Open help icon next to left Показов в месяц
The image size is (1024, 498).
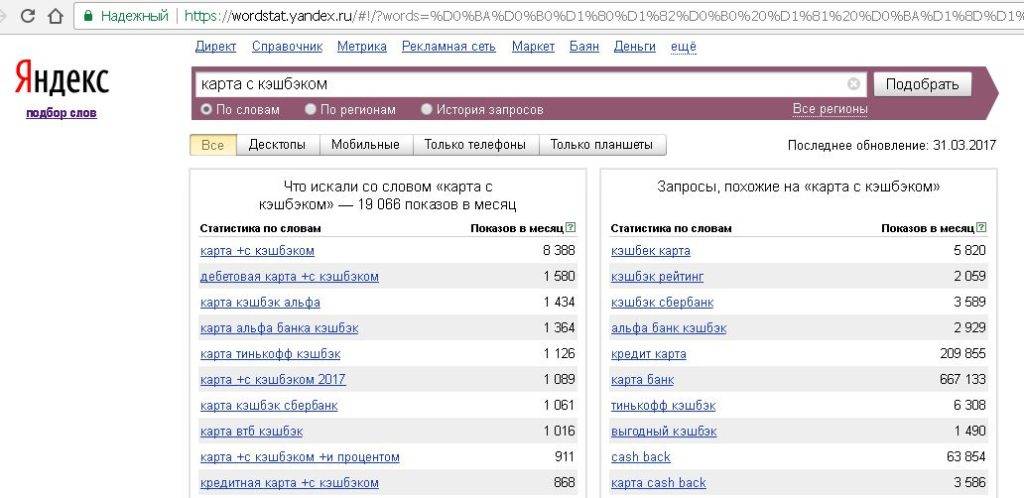[x=571, y=228]
